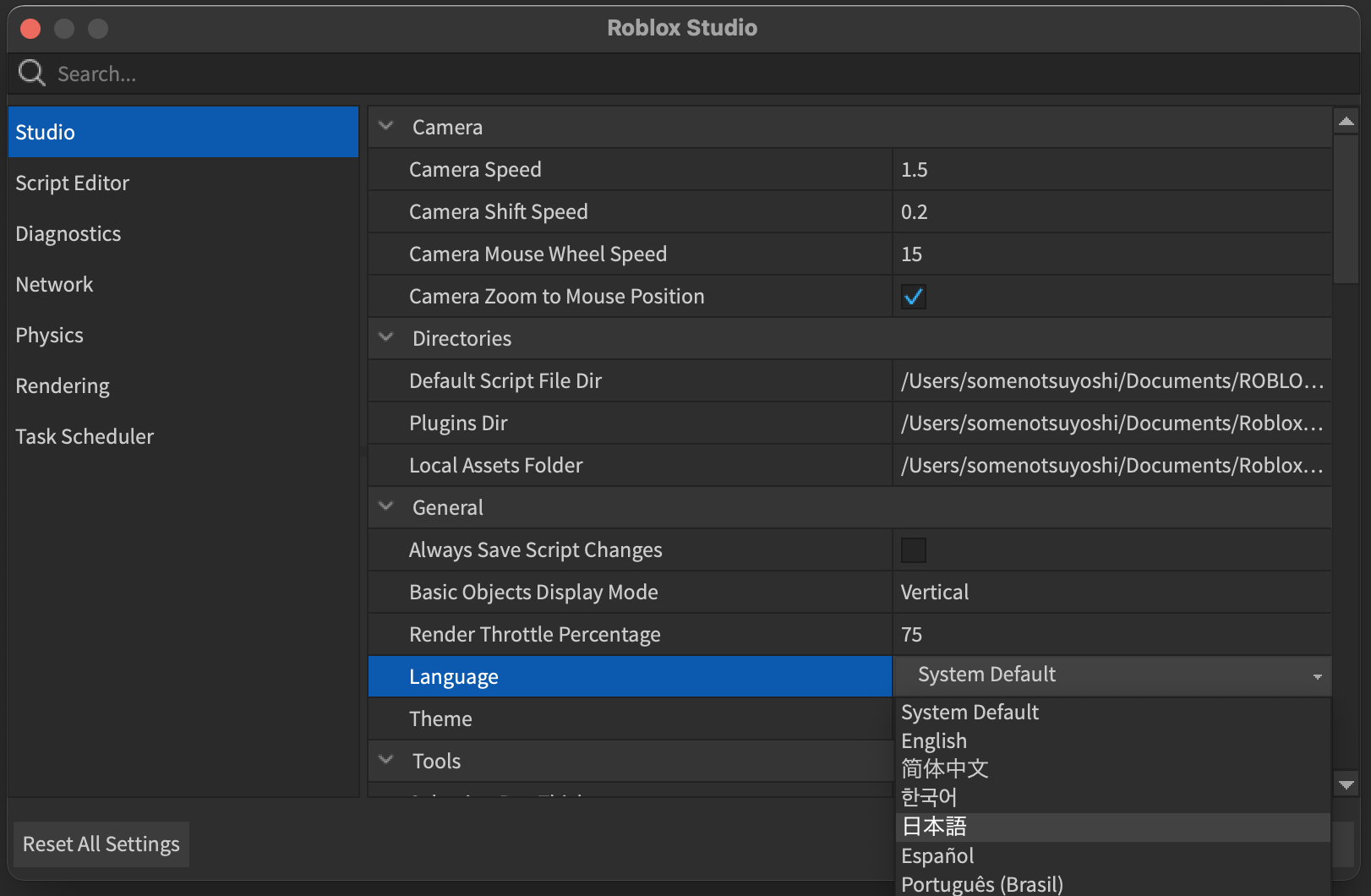Collapse the General section chevron
Image resolution: width=1371 pixels, height=896 pixels.
coord(386,506)
